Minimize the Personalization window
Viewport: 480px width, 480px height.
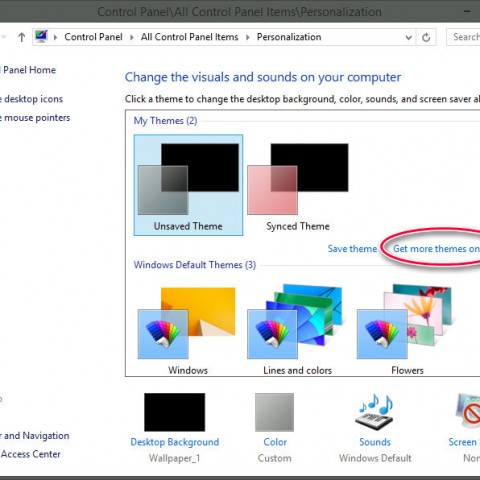(x=468, y=12)
